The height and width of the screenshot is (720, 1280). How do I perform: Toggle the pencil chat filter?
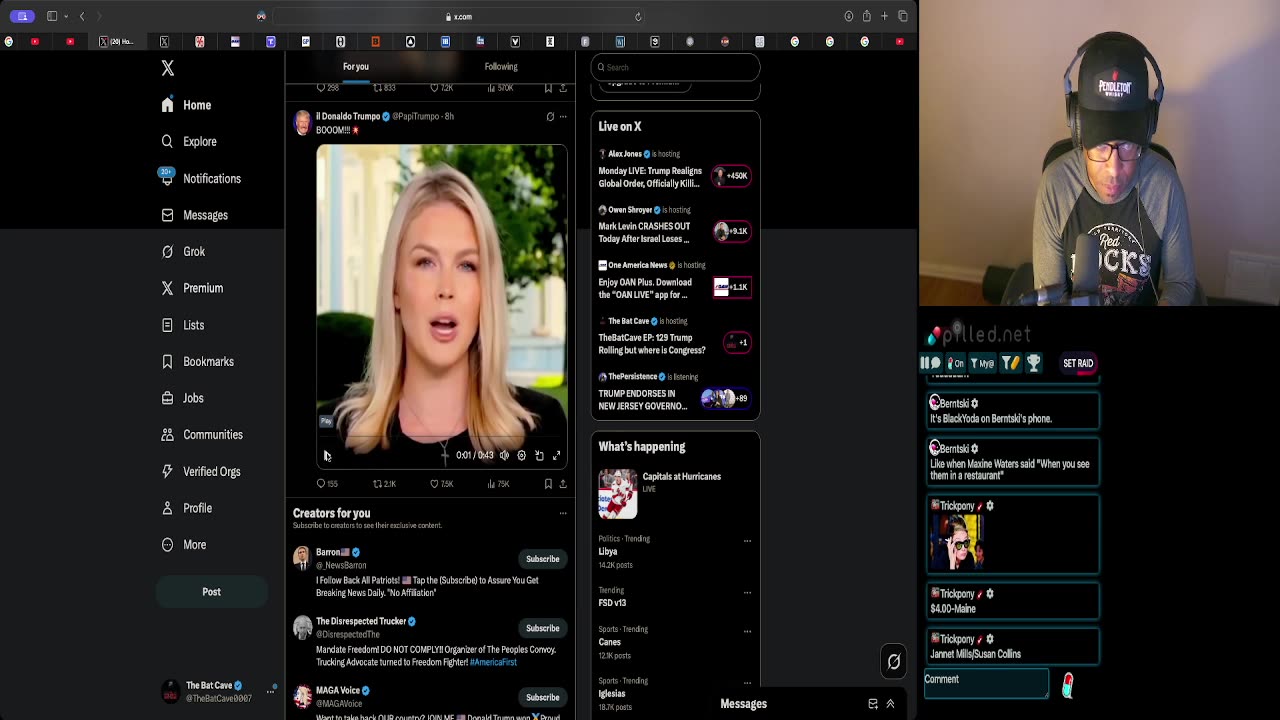tap(1011, 363)
